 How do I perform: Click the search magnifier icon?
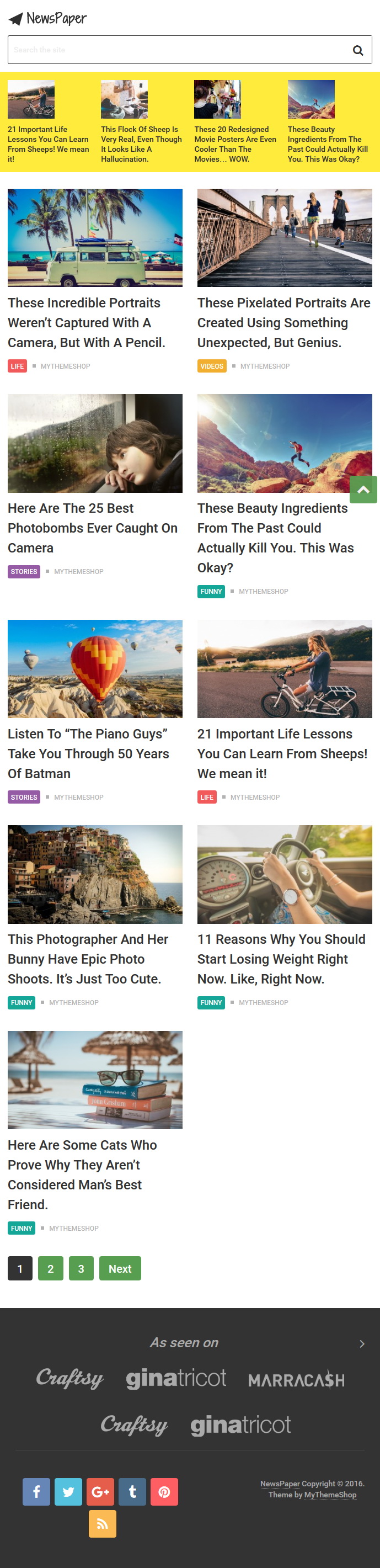pyautogui.click(x=358, y=50)
